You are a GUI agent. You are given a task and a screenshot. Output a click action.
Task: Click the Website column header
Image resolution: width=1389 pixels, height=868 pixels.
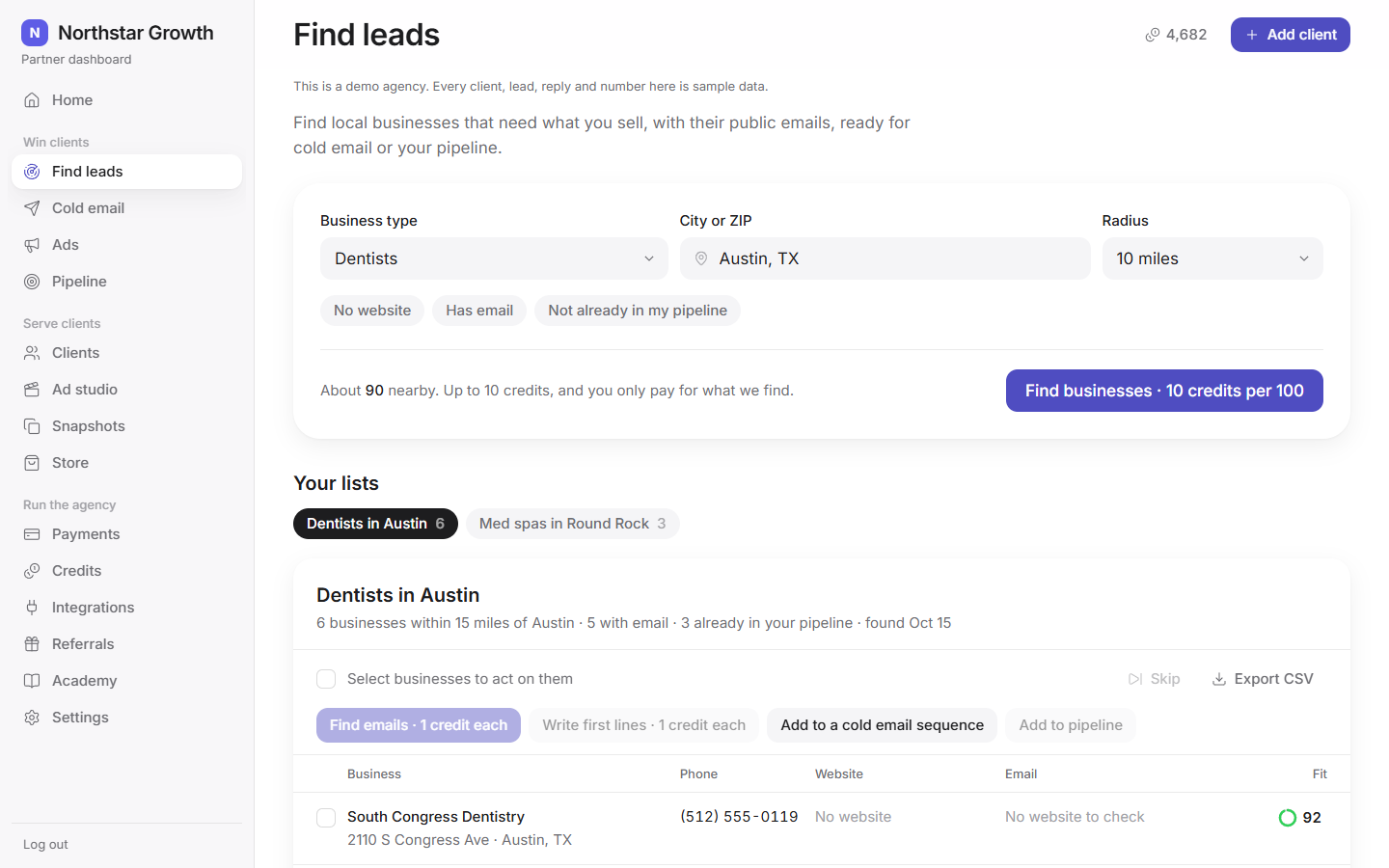tap(839, 774)
